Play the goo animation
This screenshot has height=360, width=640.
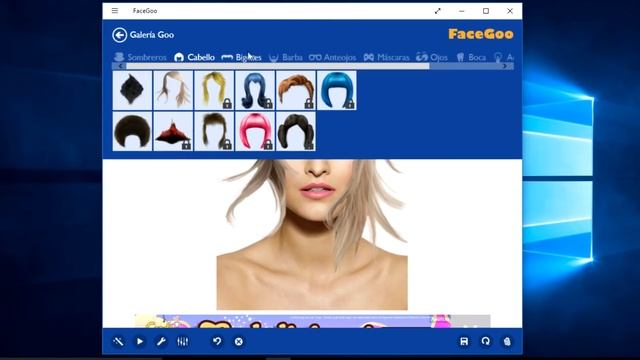point(140,341)
